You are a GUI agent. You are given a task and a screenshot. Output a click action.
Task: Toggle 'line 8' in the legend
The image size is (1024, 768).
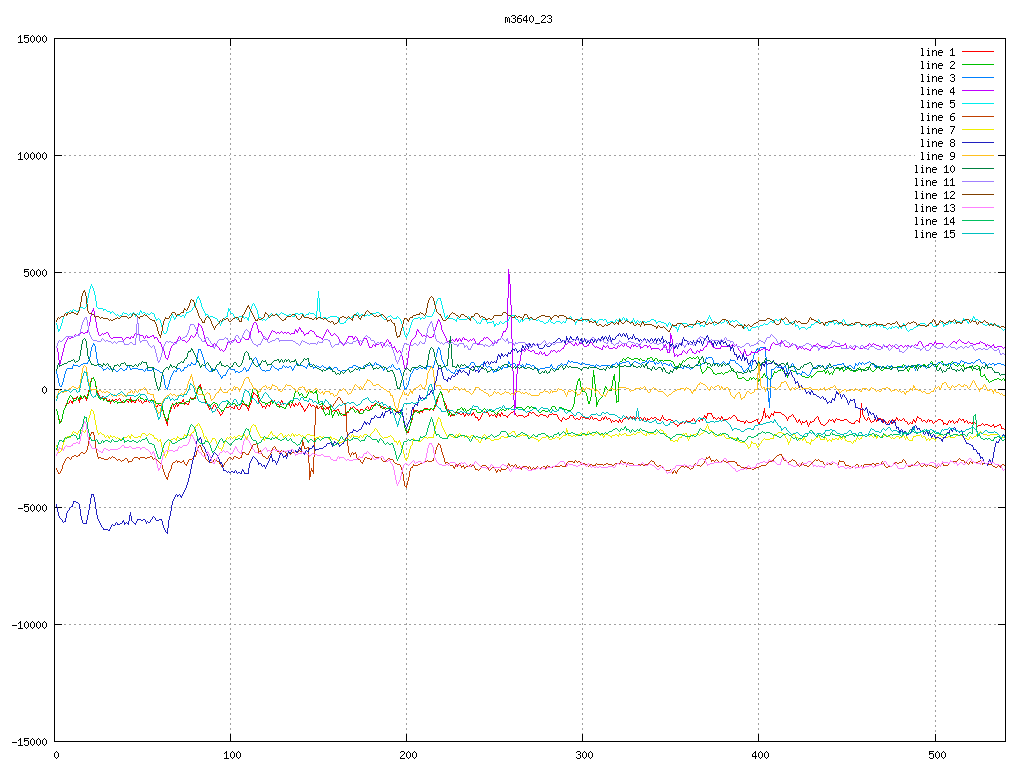(937, 143)
